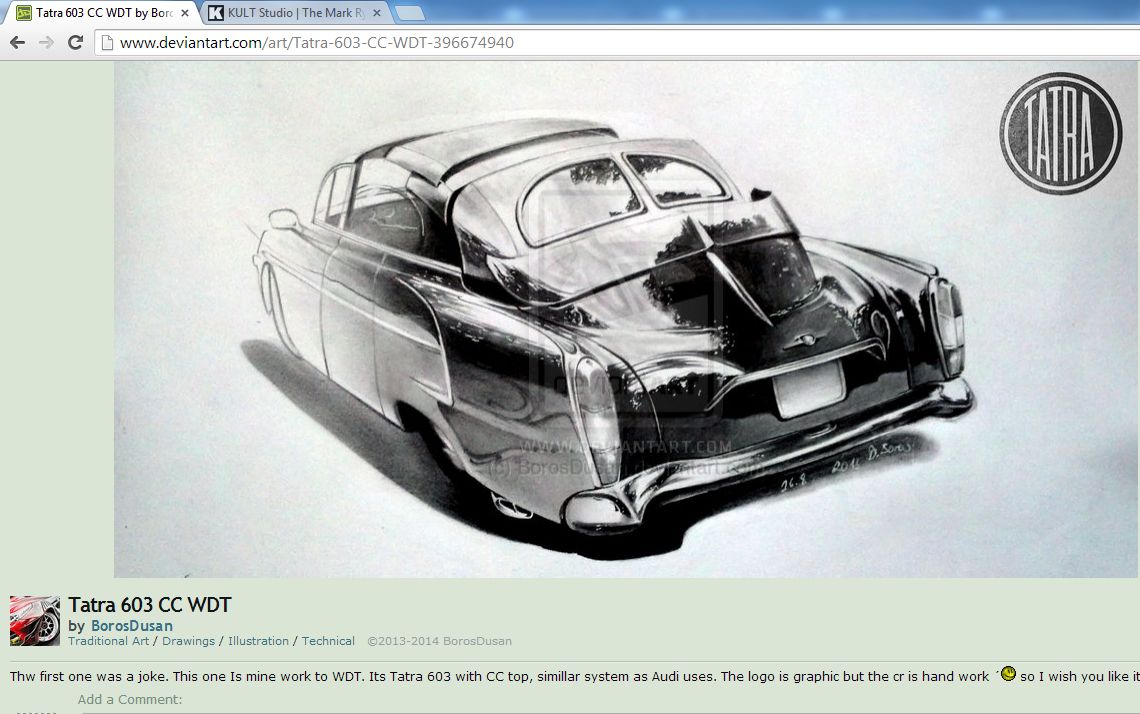This screenshot has height=714, width=1140.
Task: Click the page icon in the address bar
Action: [107, 43]
